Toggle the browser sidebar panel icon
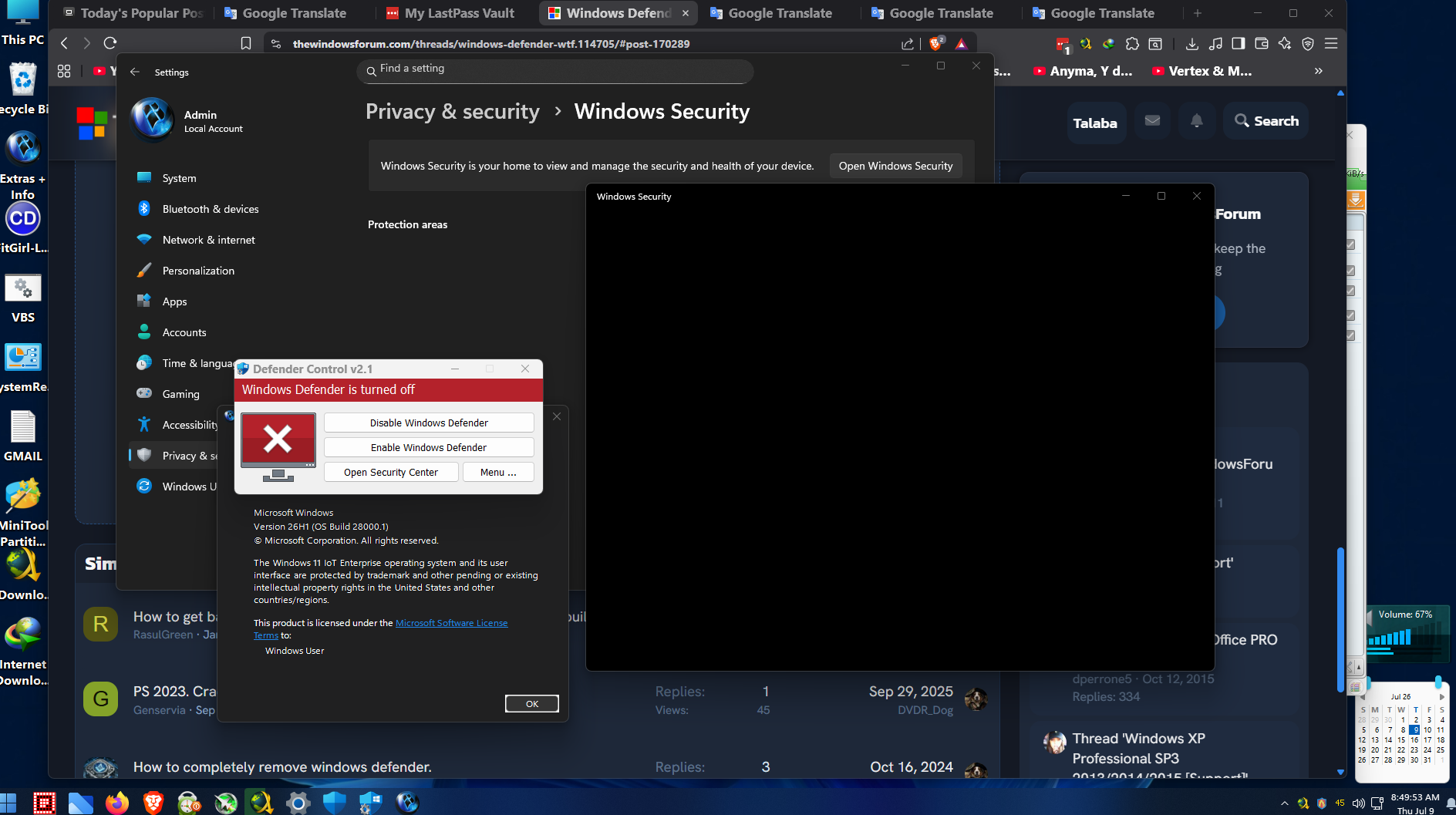 (1239, 44)
